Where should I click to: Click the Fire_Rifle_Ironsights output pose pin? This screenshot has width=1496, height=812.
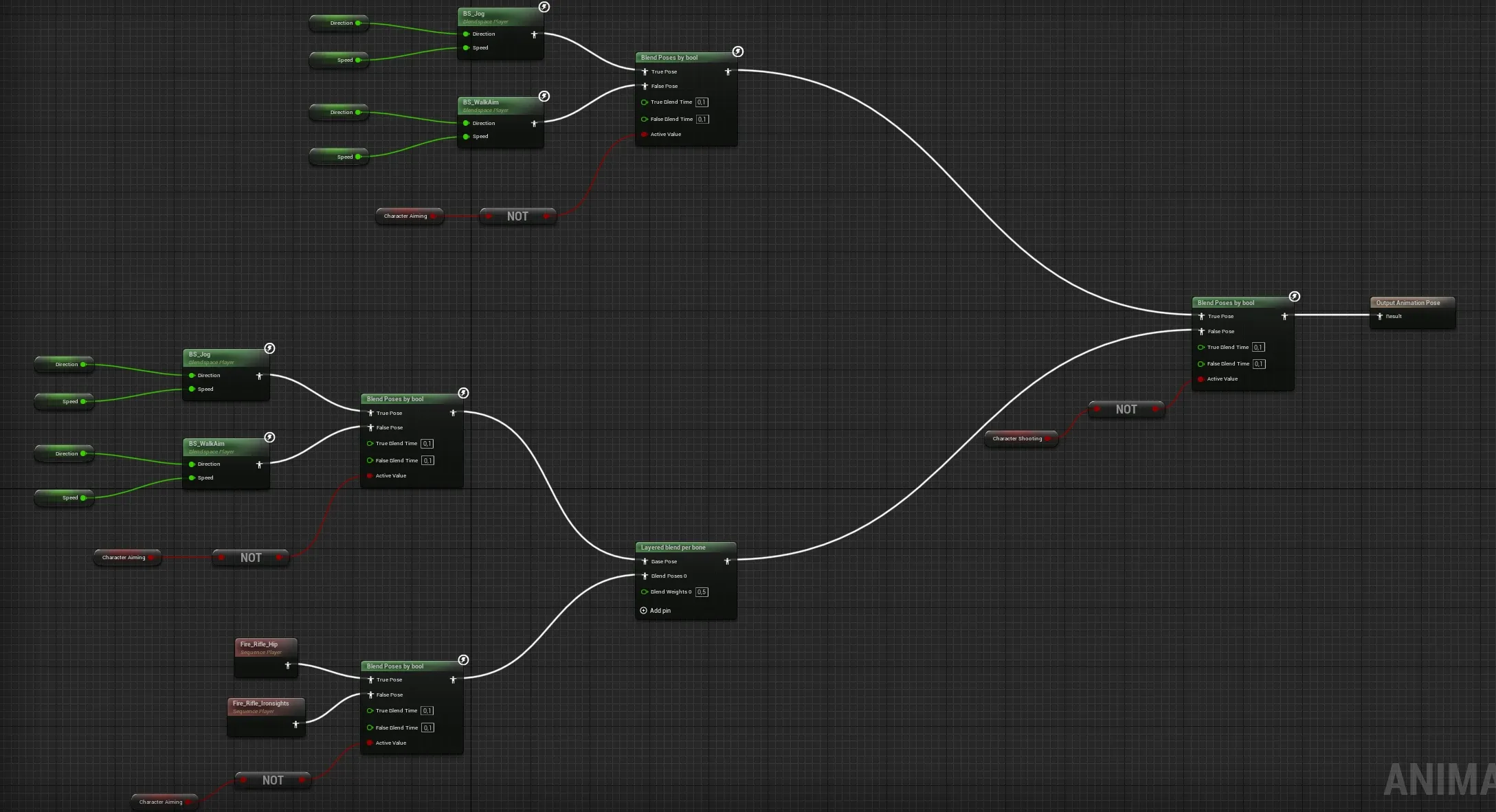pyautogui.click(x=296, y=724)
